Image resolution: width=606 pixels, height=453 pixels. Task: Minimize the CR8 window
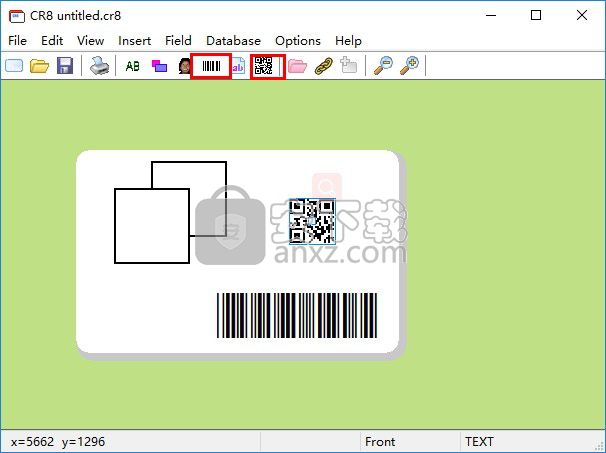point(491,15)
